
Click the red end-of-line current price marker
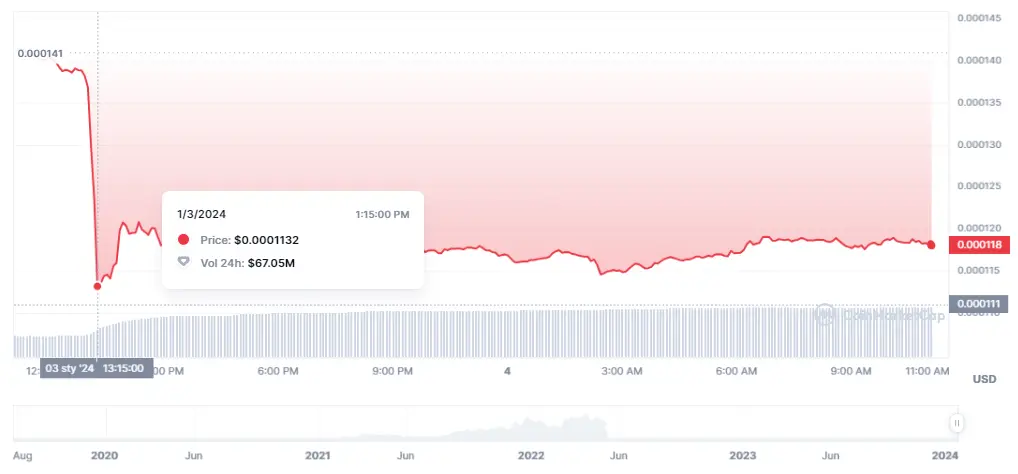(x=931, y=245)
